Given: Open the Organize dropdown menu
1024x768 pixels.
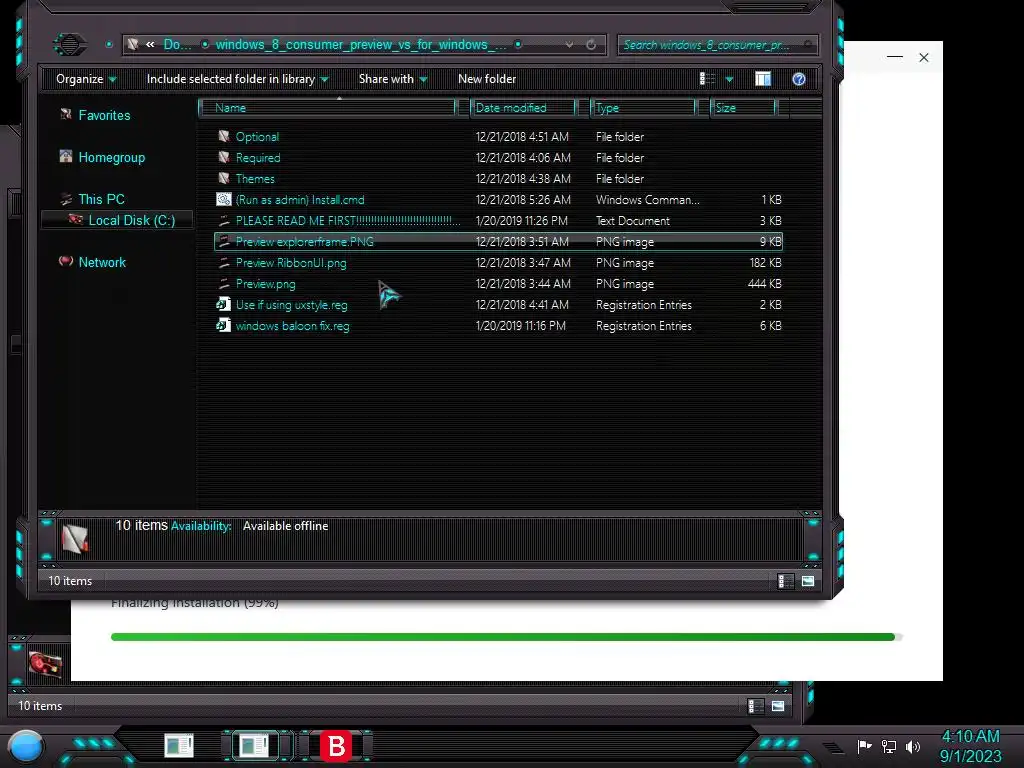Looking at the screenshot, I should pos(86,79).
